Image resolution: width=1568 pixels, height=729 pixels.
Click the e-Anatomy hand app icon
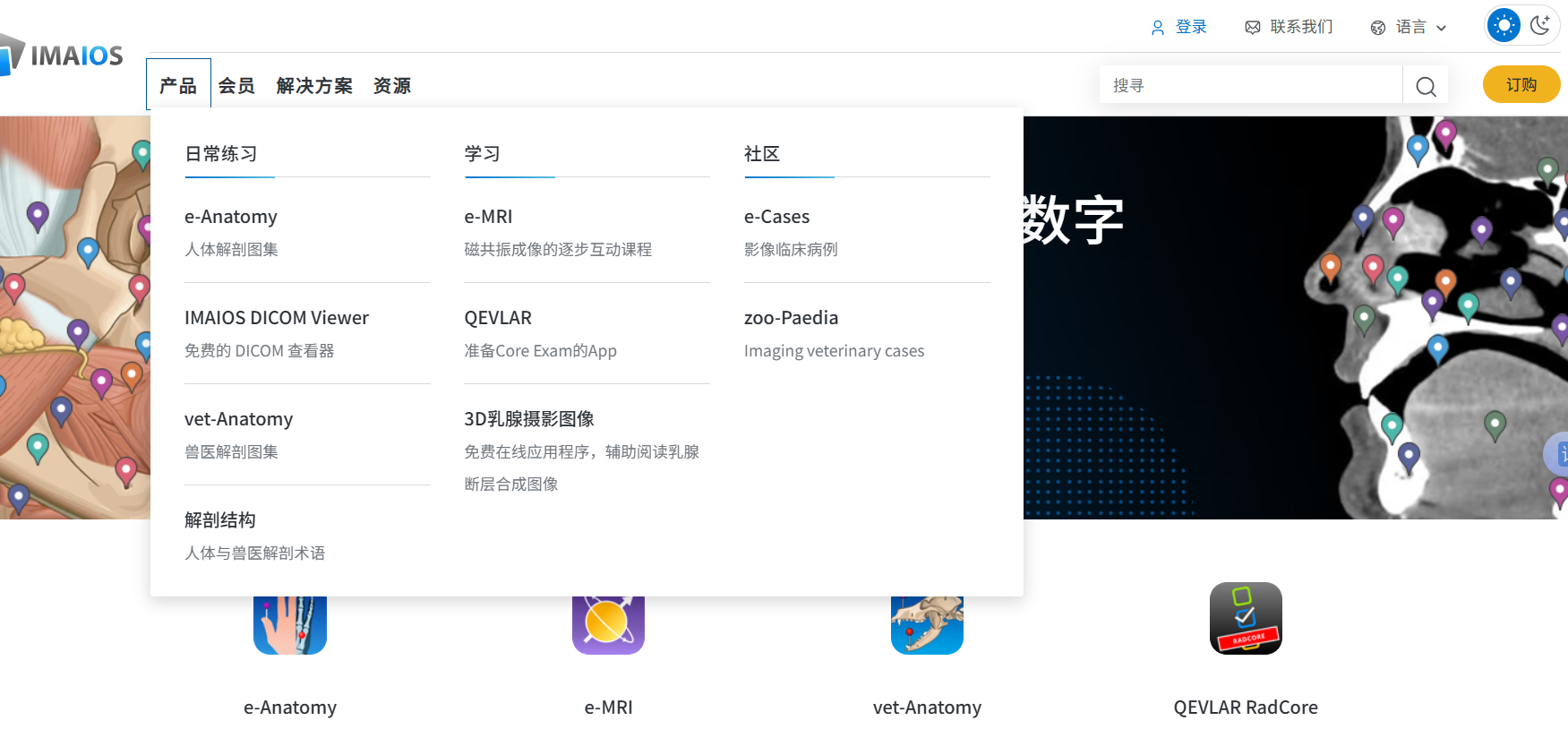(290, 625)
